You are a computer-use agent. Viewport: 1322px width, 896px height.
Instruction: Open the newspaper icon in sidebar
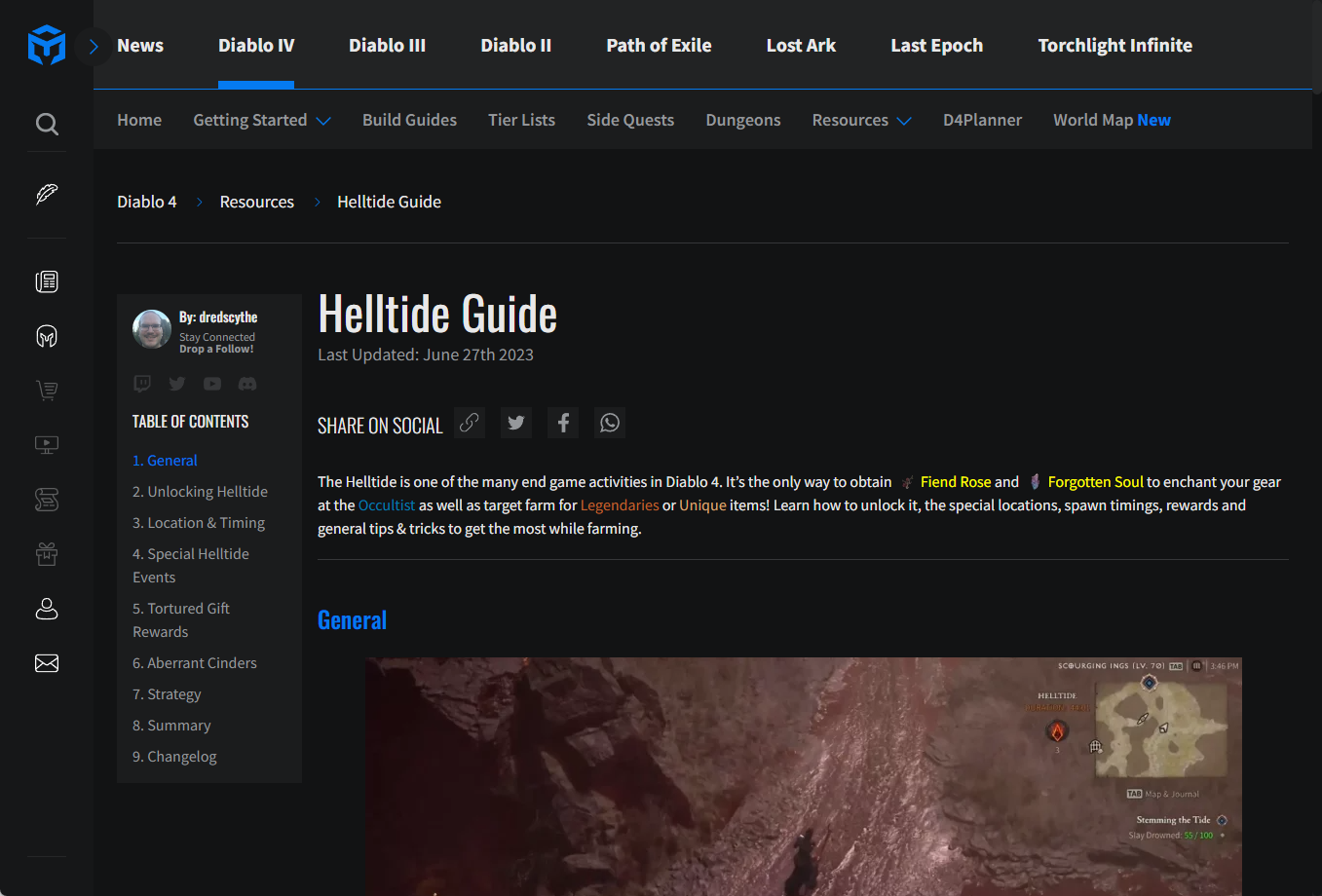pyautogui.click(x=47, y=281)
